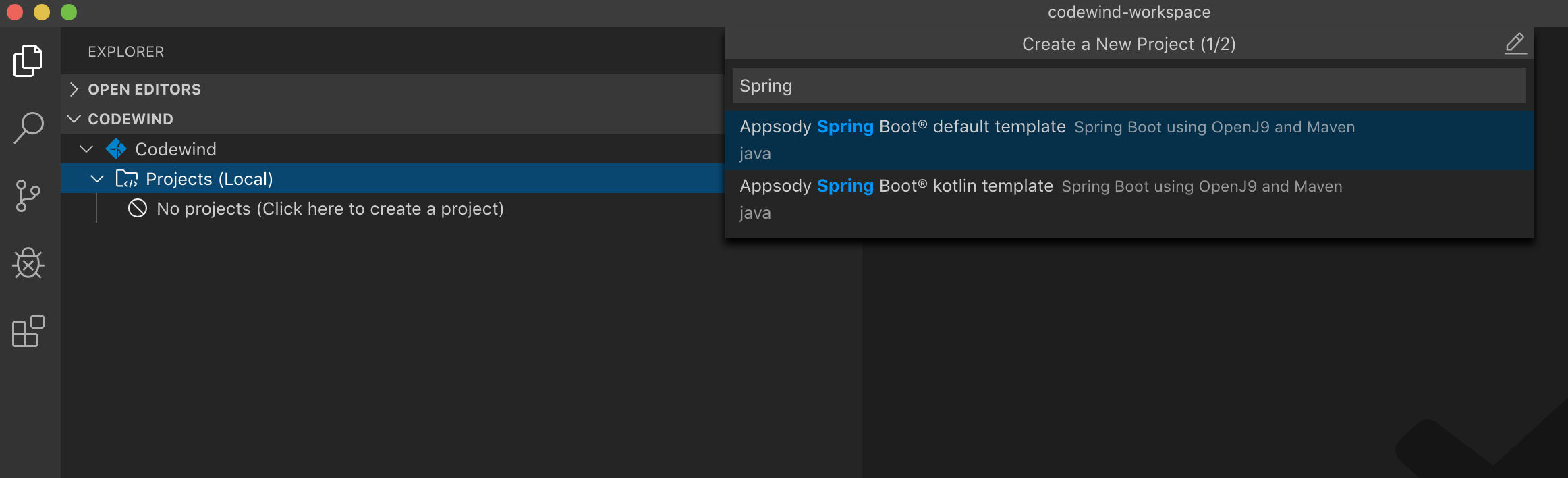
Task: Select Appsody Spring Boot kotlin template
Action: [1129, 199]
